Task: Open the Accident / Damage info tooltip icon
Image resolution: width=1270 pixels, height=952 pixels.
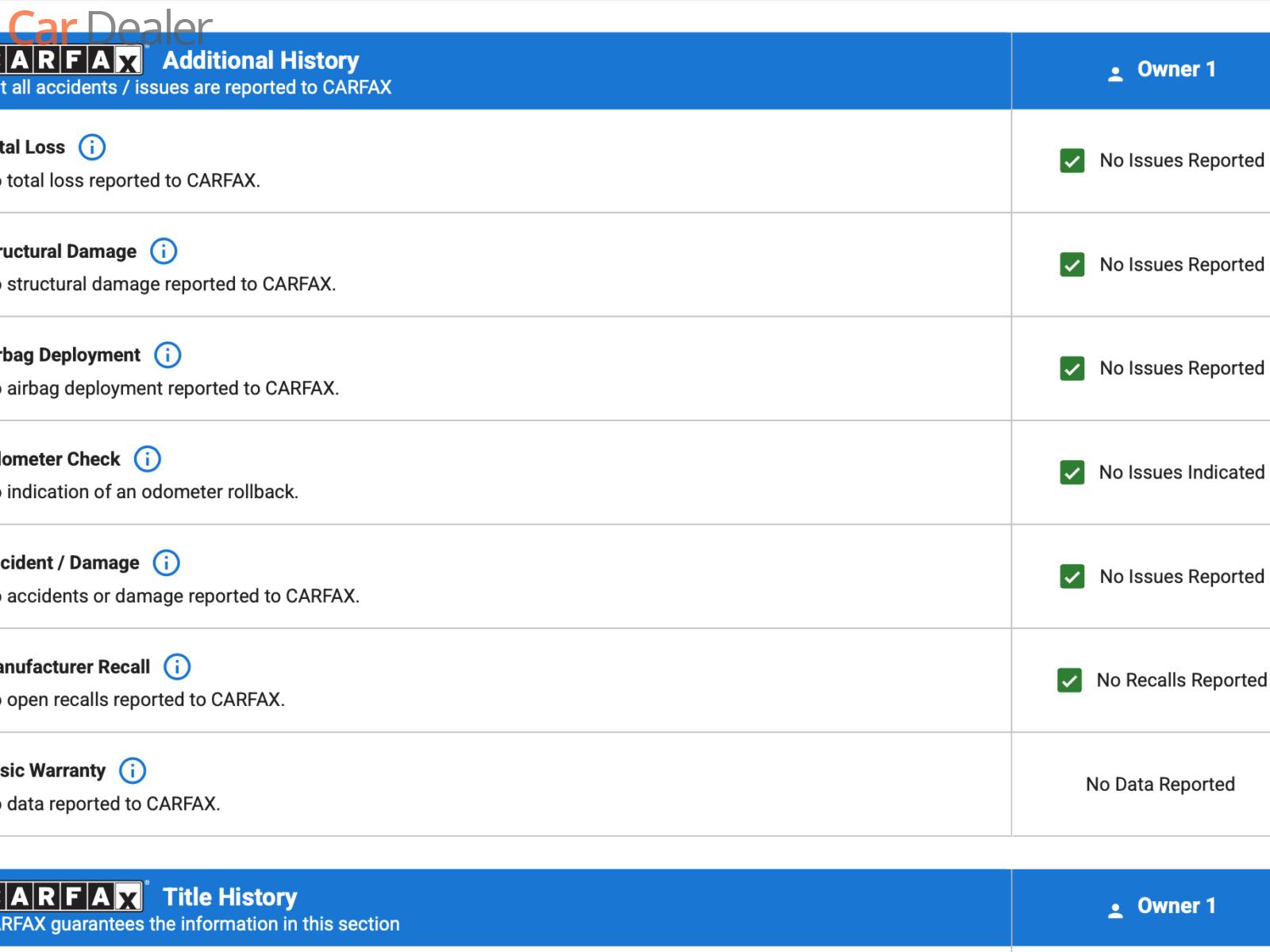Action: pos(167,563)
